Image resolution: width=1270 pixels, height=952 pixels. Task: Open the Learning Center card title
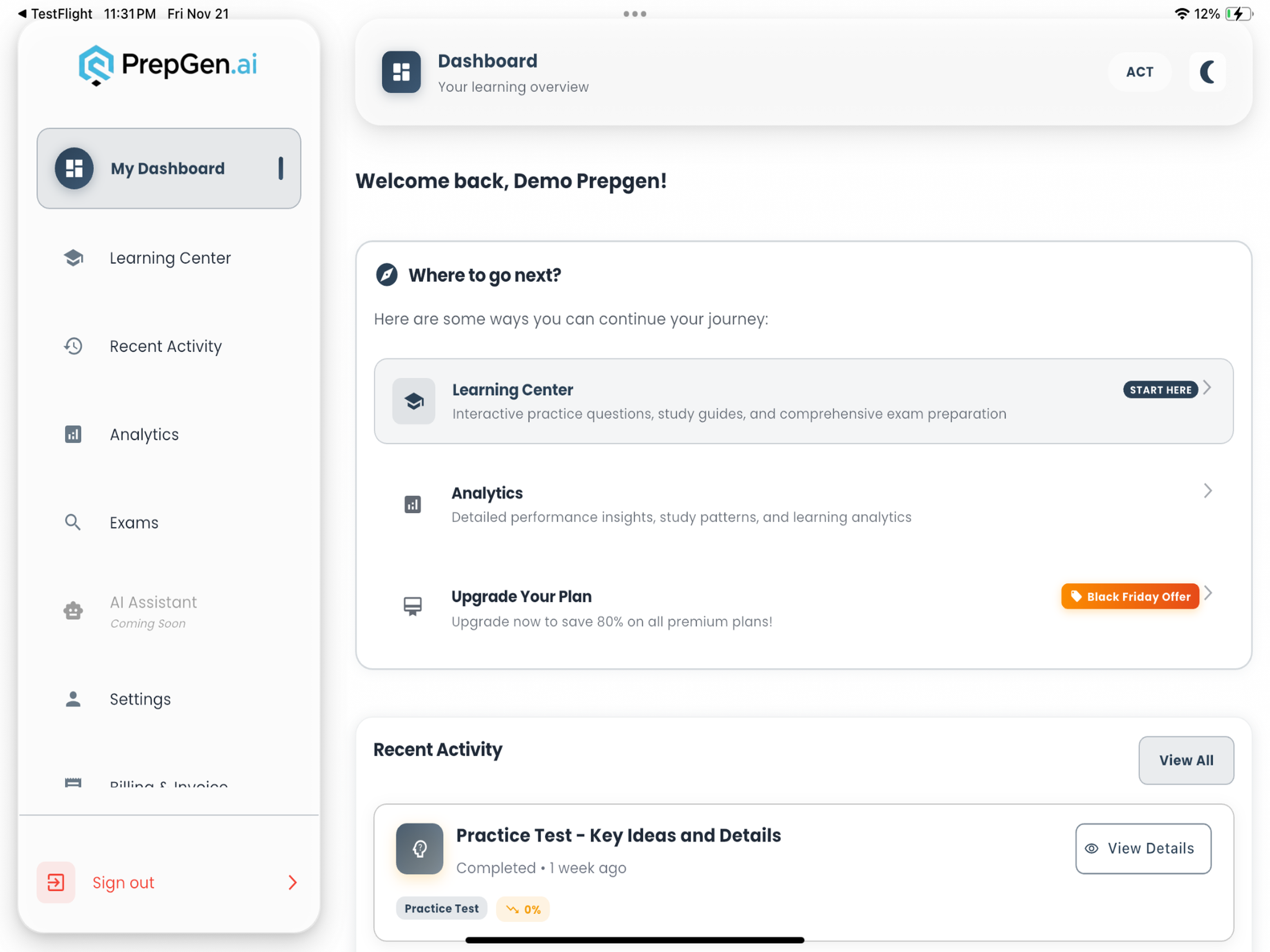(512, 390)
